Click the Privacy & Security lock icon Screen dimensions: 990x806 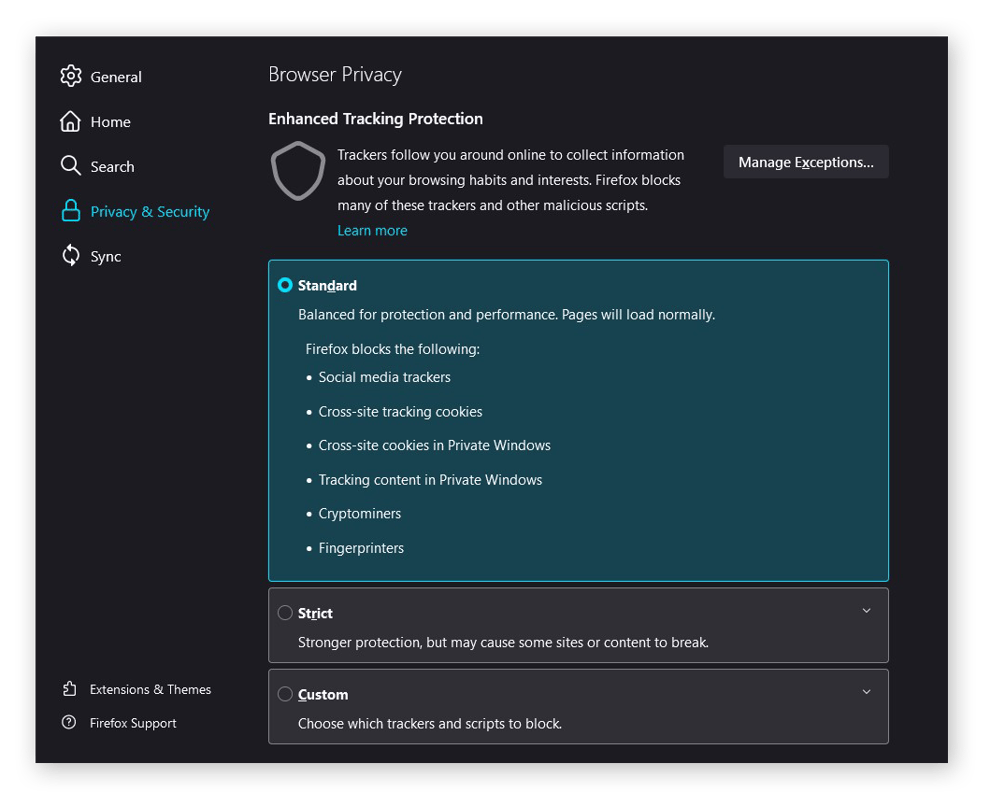coord(71,211)
